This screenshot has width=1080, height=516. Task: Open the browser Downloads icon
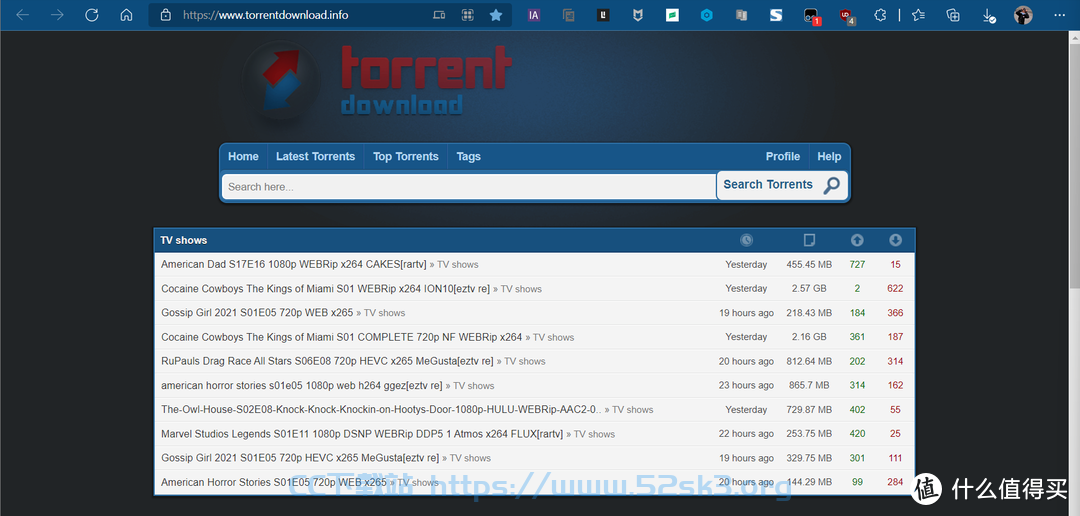click(988, 16)
